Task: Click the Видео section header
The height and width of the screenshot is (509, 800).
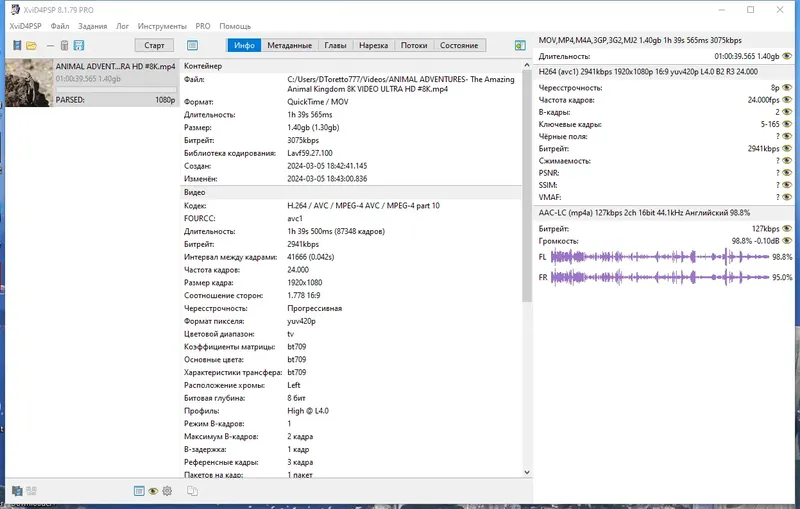Action: pos(351,192)
